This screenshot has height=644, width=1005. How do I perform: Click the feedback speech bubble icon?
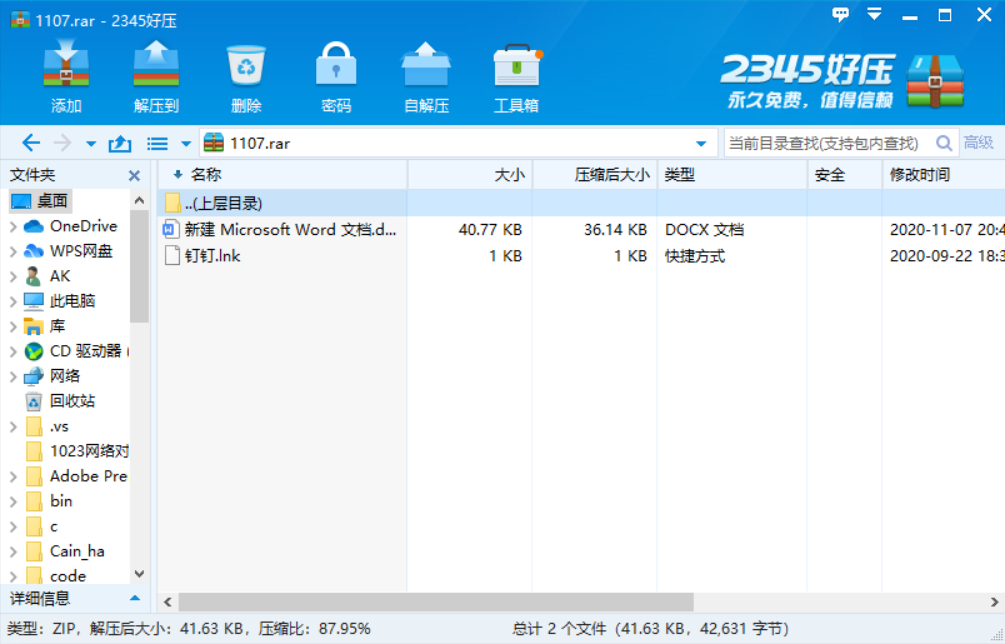click(x=840, y=14)
